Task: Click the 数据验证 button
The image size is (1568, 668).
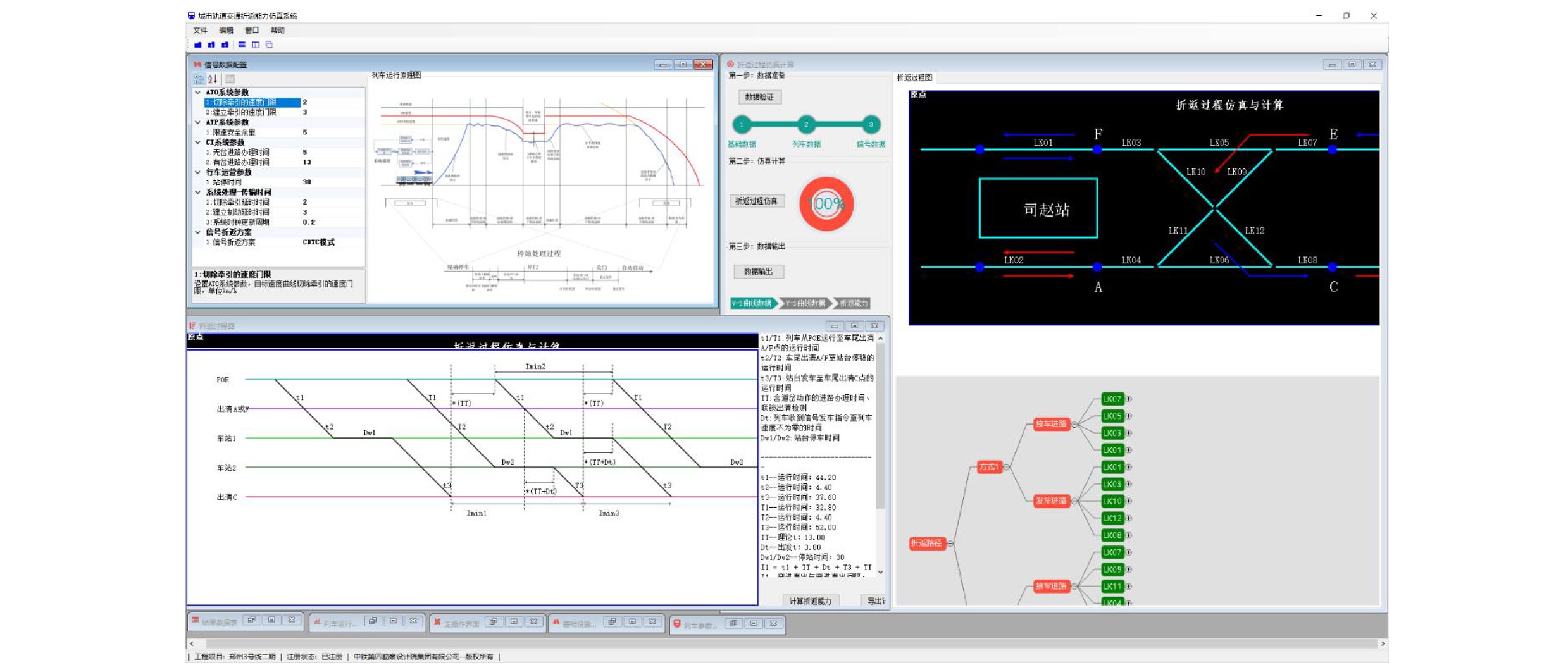Action: (x=758, y=97)
